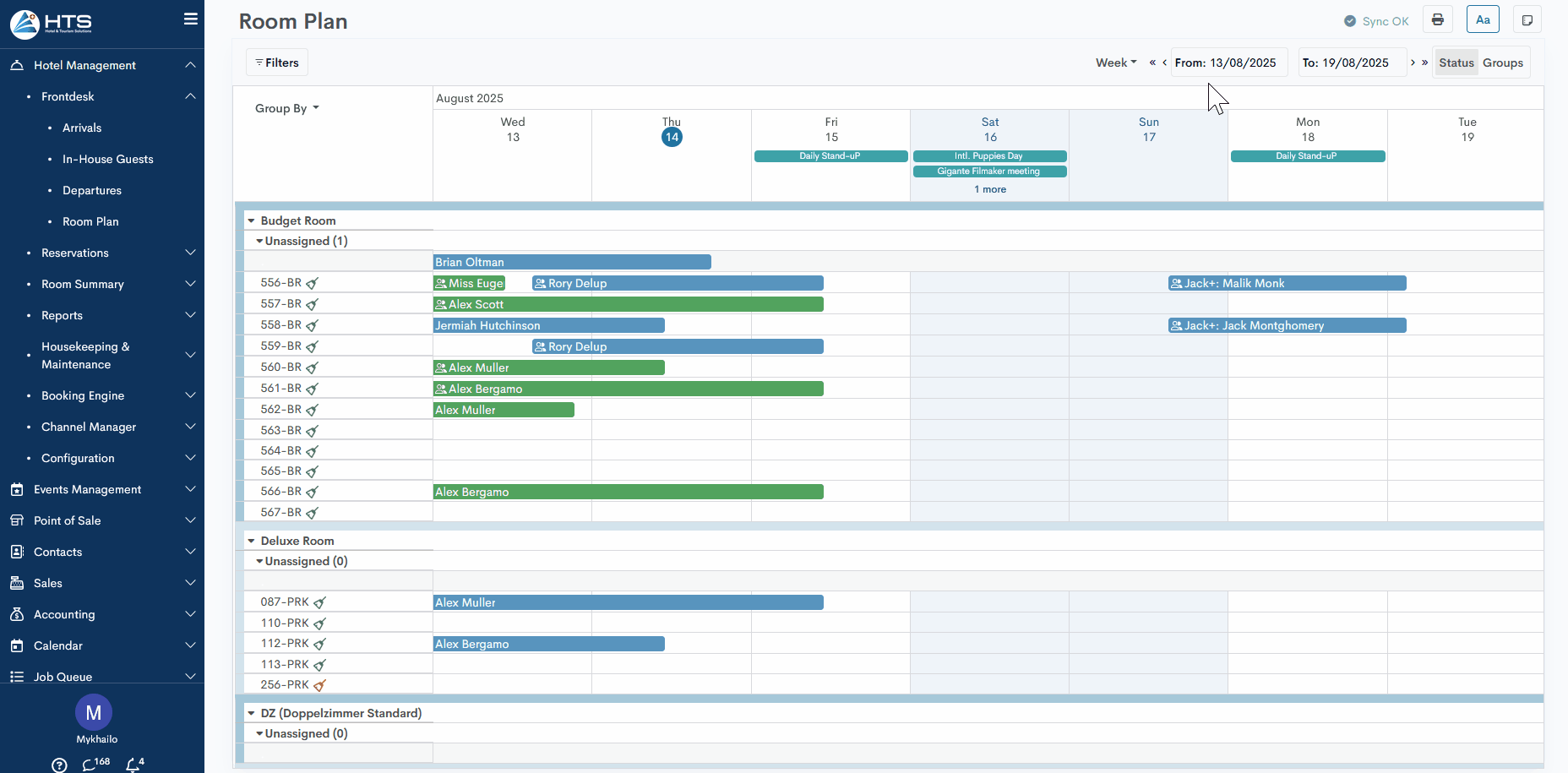Switch room plan view to Groups
1568x773 pixels.
[x=1502, y=63]
